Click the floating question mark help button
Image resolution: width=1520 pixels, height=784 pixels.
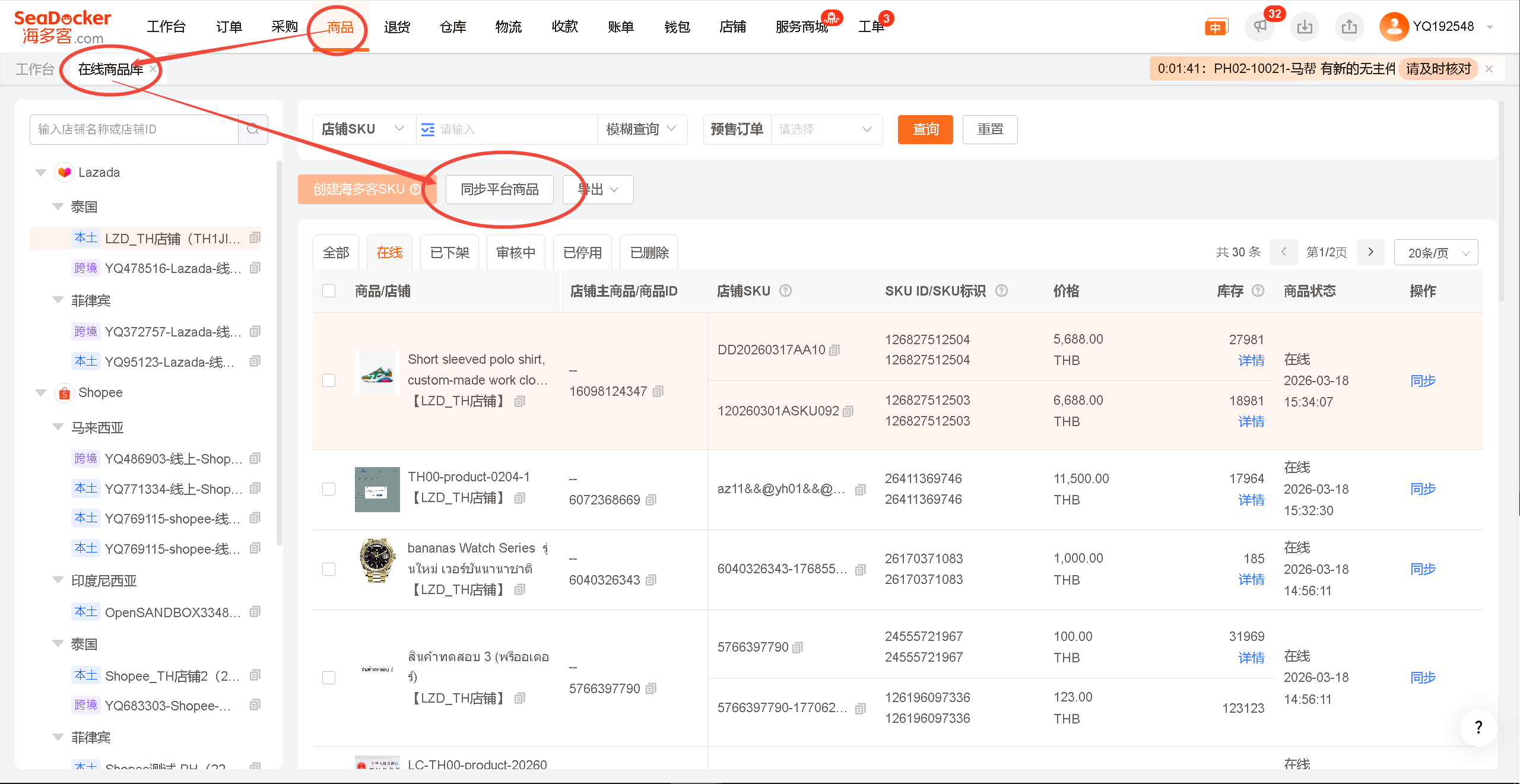pyautogui.click(x=1478, y=727)
